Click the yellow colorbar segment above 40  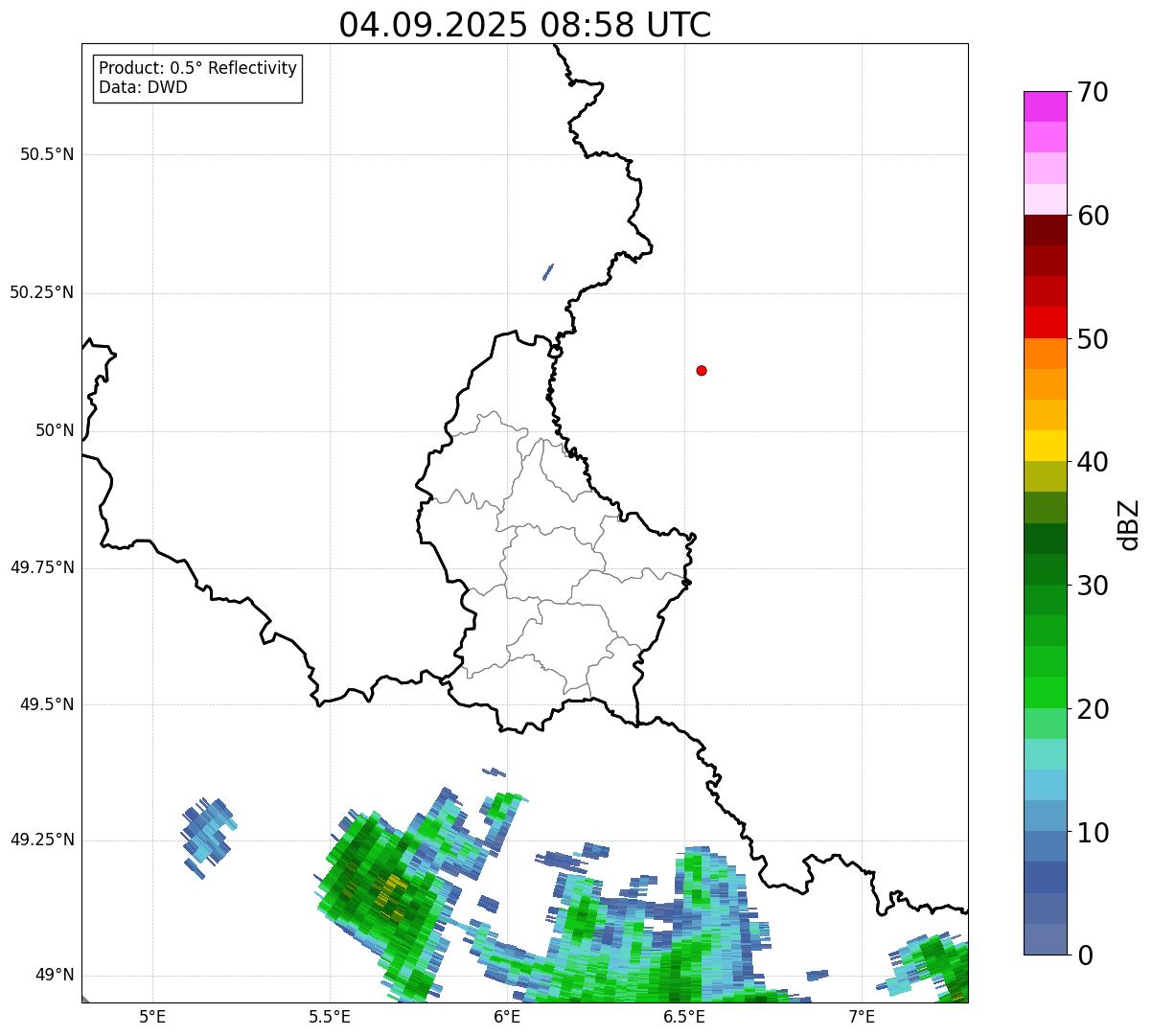1045,446
